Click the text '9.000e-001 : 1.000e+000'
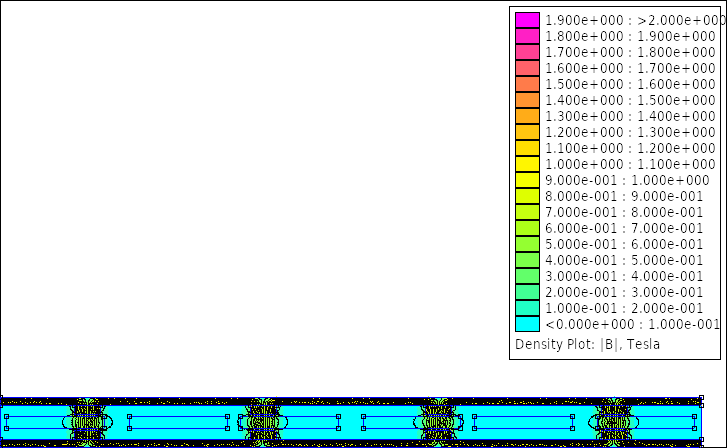 click(627, 180)
